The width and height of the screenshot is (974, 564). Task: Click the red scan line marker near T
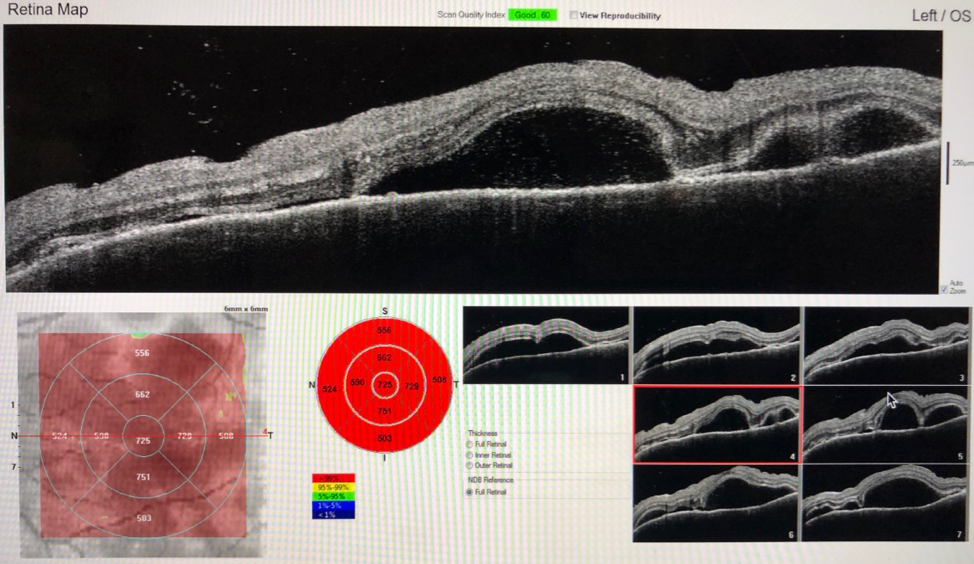pos(264,432)
